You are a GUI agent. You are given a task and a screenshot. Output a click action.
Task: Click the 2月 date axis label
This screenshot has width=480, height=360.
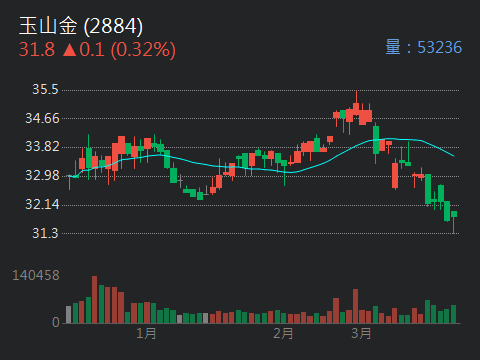(283, 333)
